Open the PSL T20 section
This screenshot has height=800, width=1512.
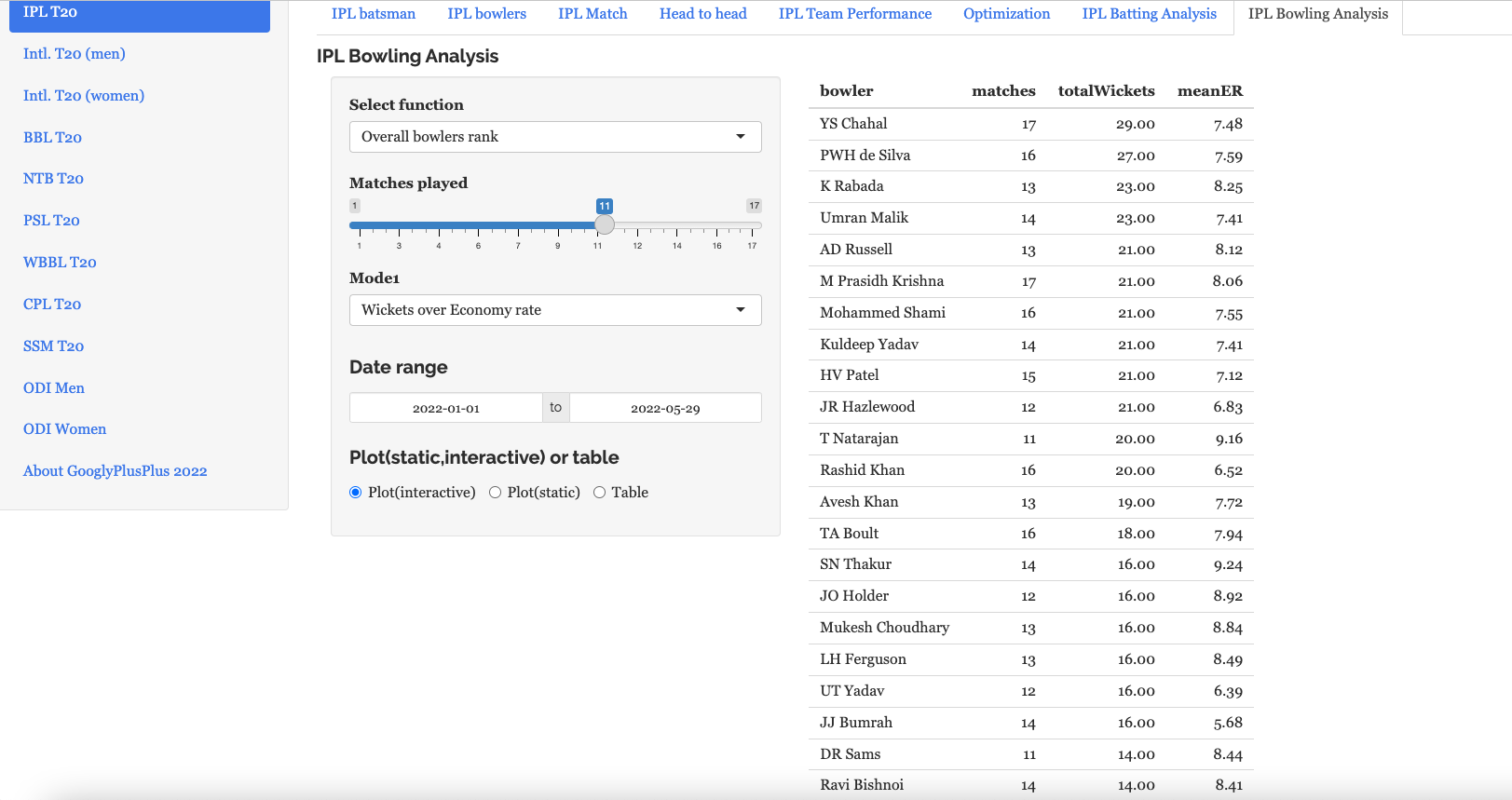tap(51, 221)
